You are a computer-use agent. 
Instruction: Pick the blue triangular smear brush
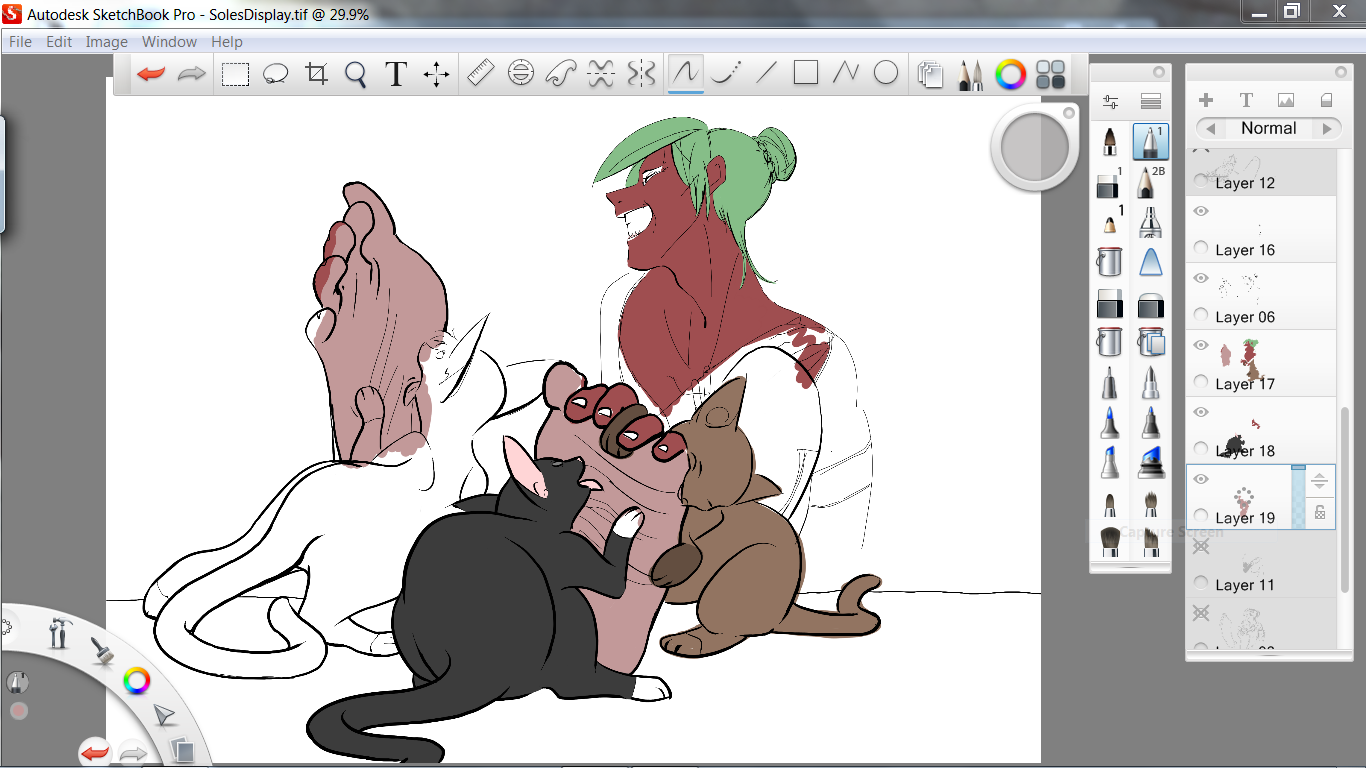(1151, 262)
